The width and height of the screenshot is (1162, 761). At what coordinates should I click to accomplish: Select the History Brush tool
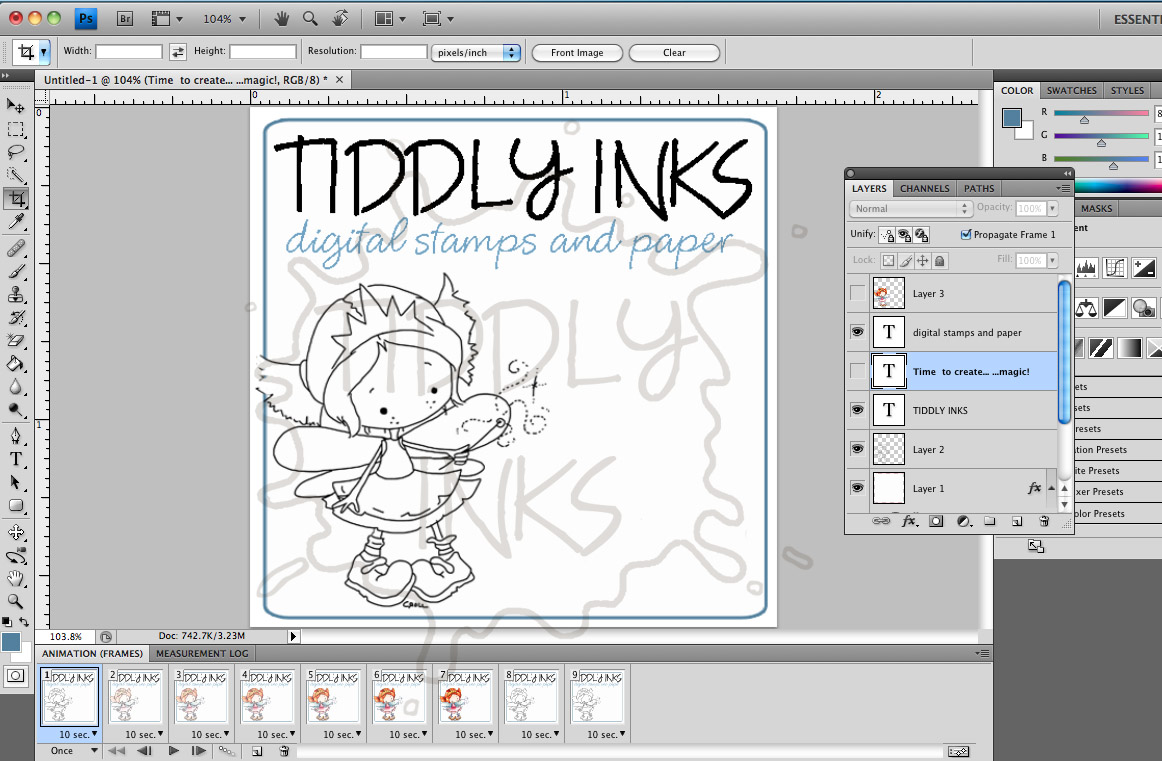tap(16, 318)
